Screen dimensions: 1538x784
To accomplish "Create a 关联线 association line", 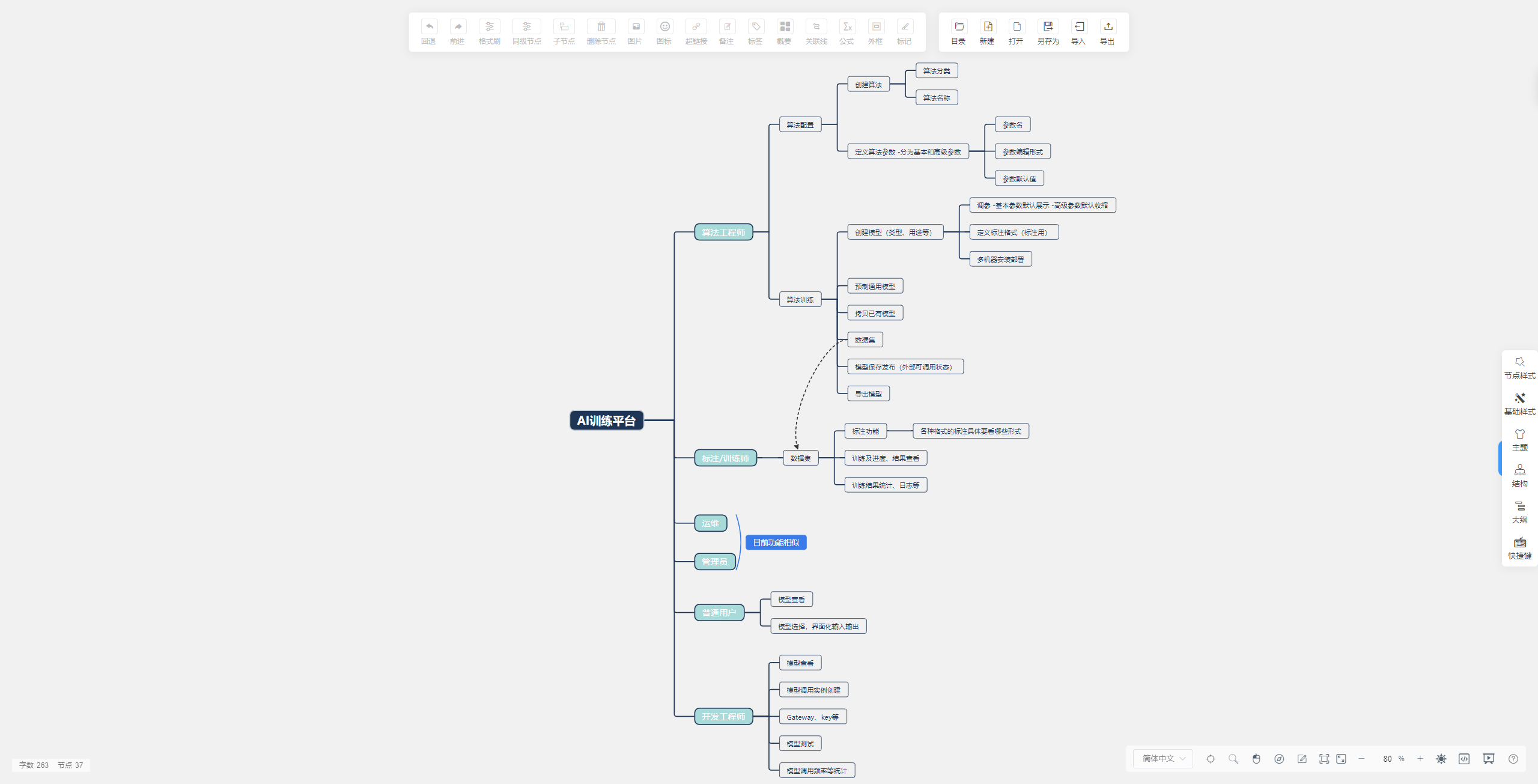I will coord(816,26).
